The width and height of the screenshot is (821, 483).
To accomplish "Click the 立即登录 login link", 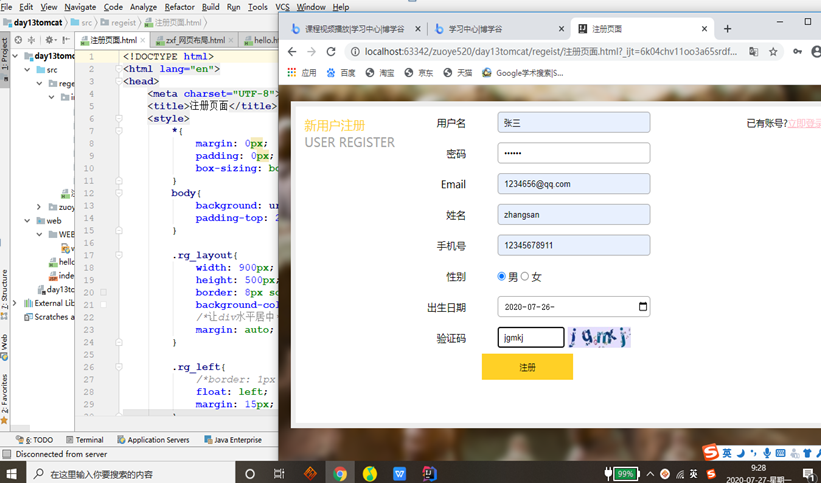I will [803, 124].
